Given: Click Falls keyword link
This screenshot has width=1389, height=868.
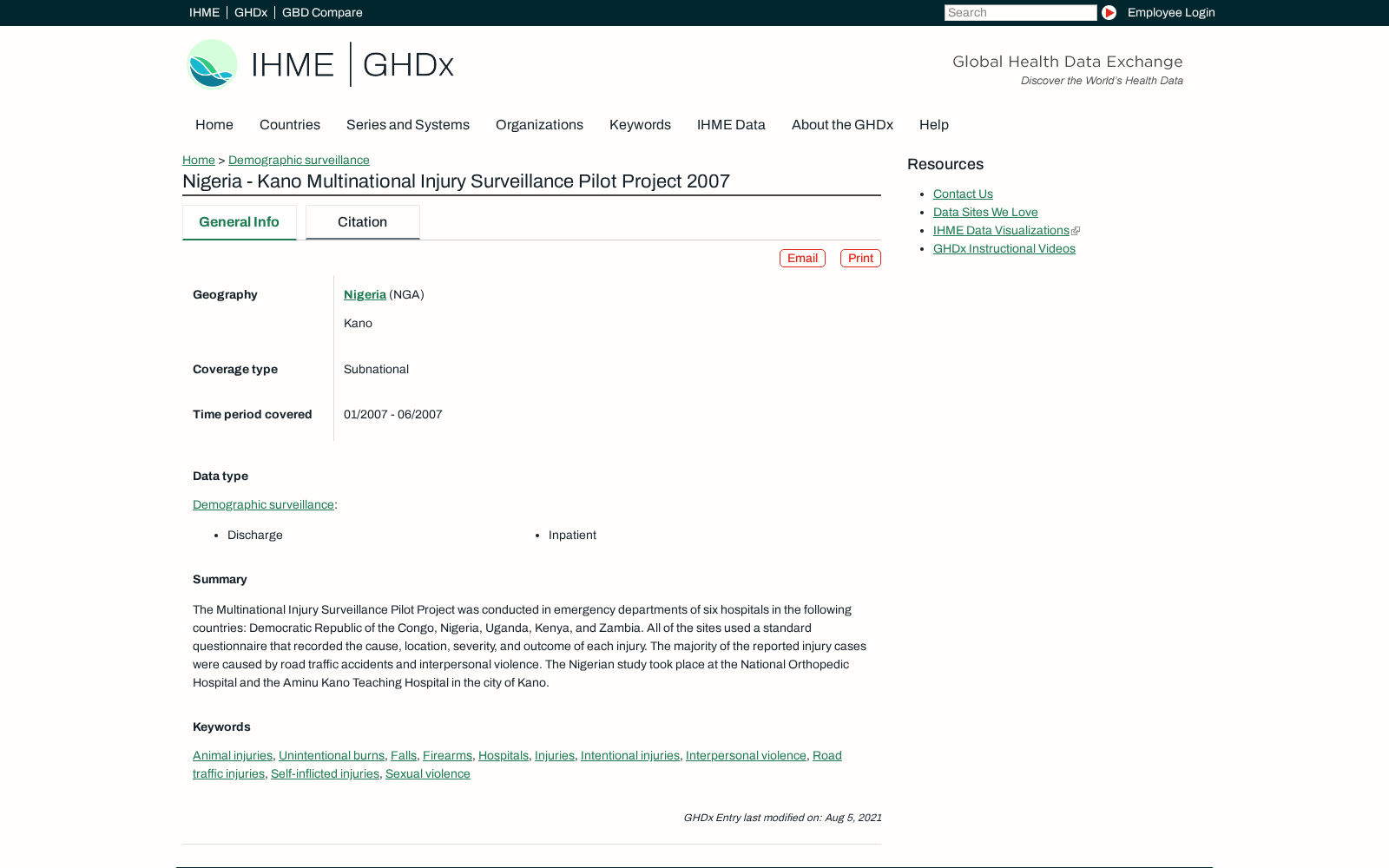Looking at the screenshot, I should point(404,755).
